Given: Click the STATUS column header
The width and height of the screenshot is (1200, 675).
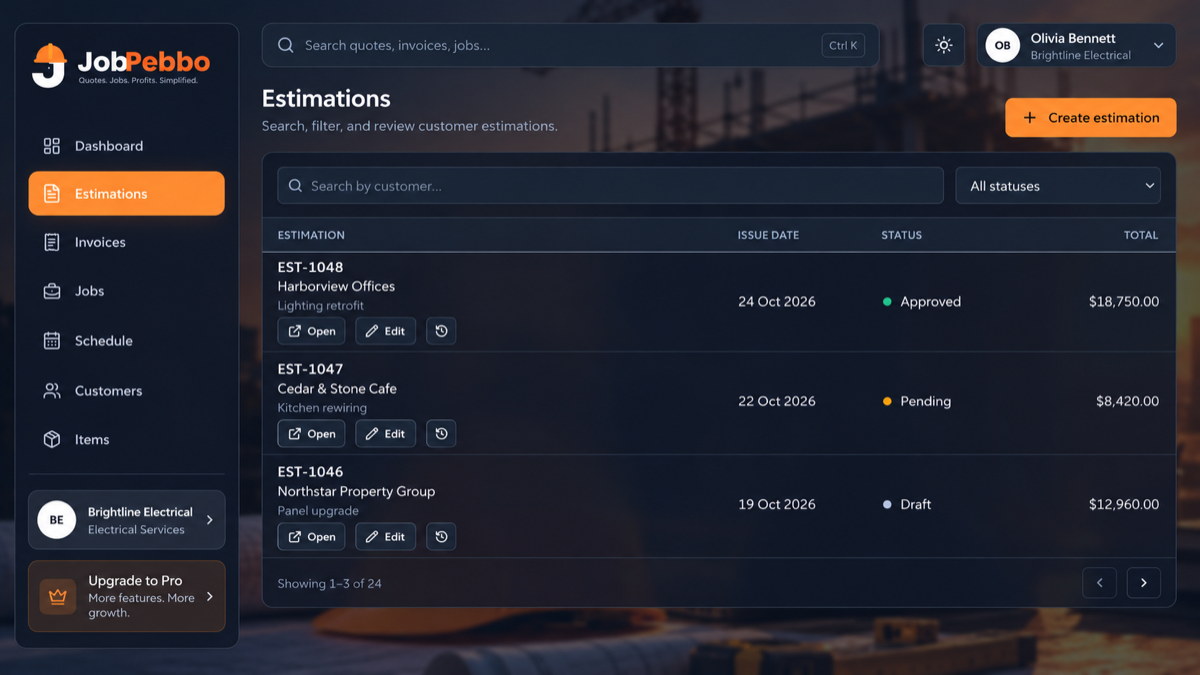Looking at the screenshot, I should coord(901,235).
